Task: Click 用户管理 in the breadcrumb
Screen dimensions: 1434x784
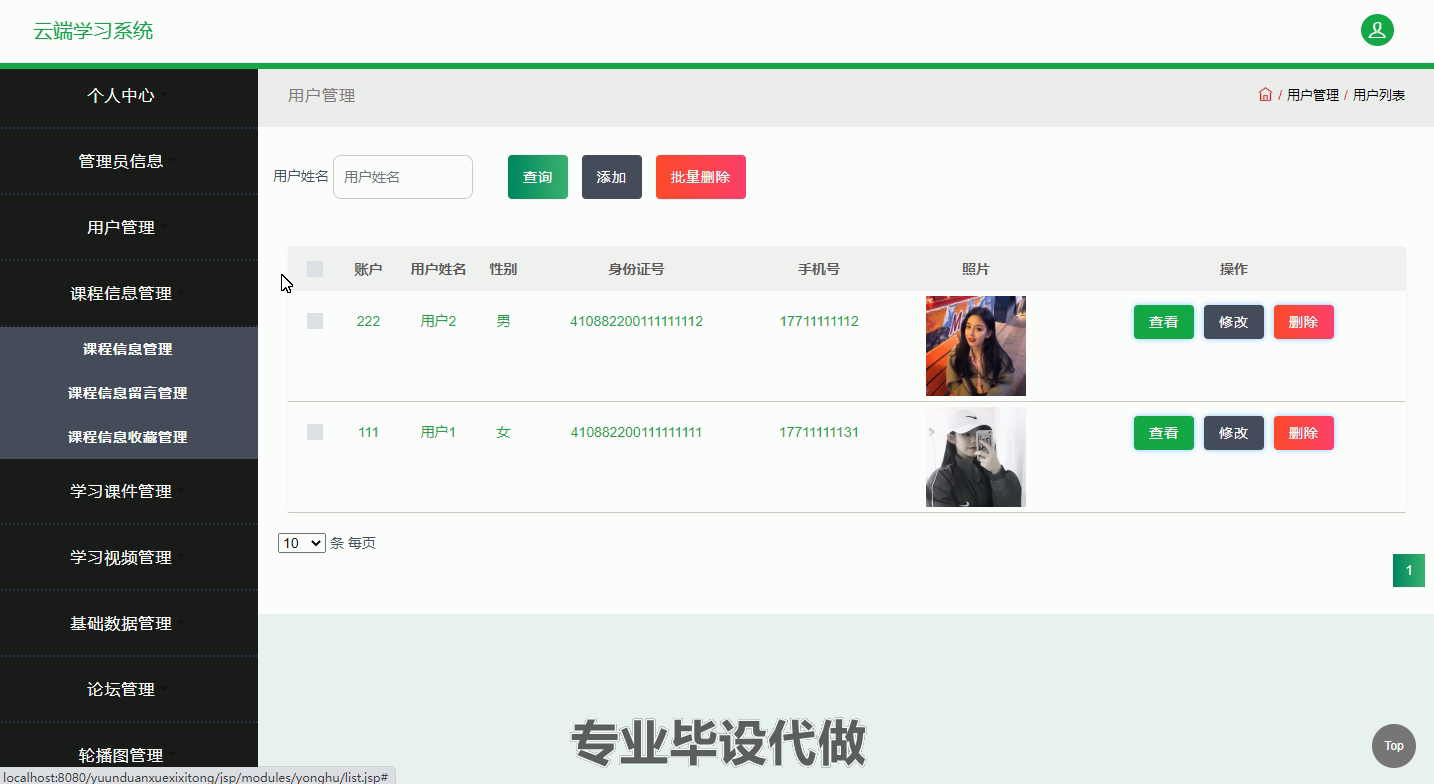Action: click(x=1313, y=95)
